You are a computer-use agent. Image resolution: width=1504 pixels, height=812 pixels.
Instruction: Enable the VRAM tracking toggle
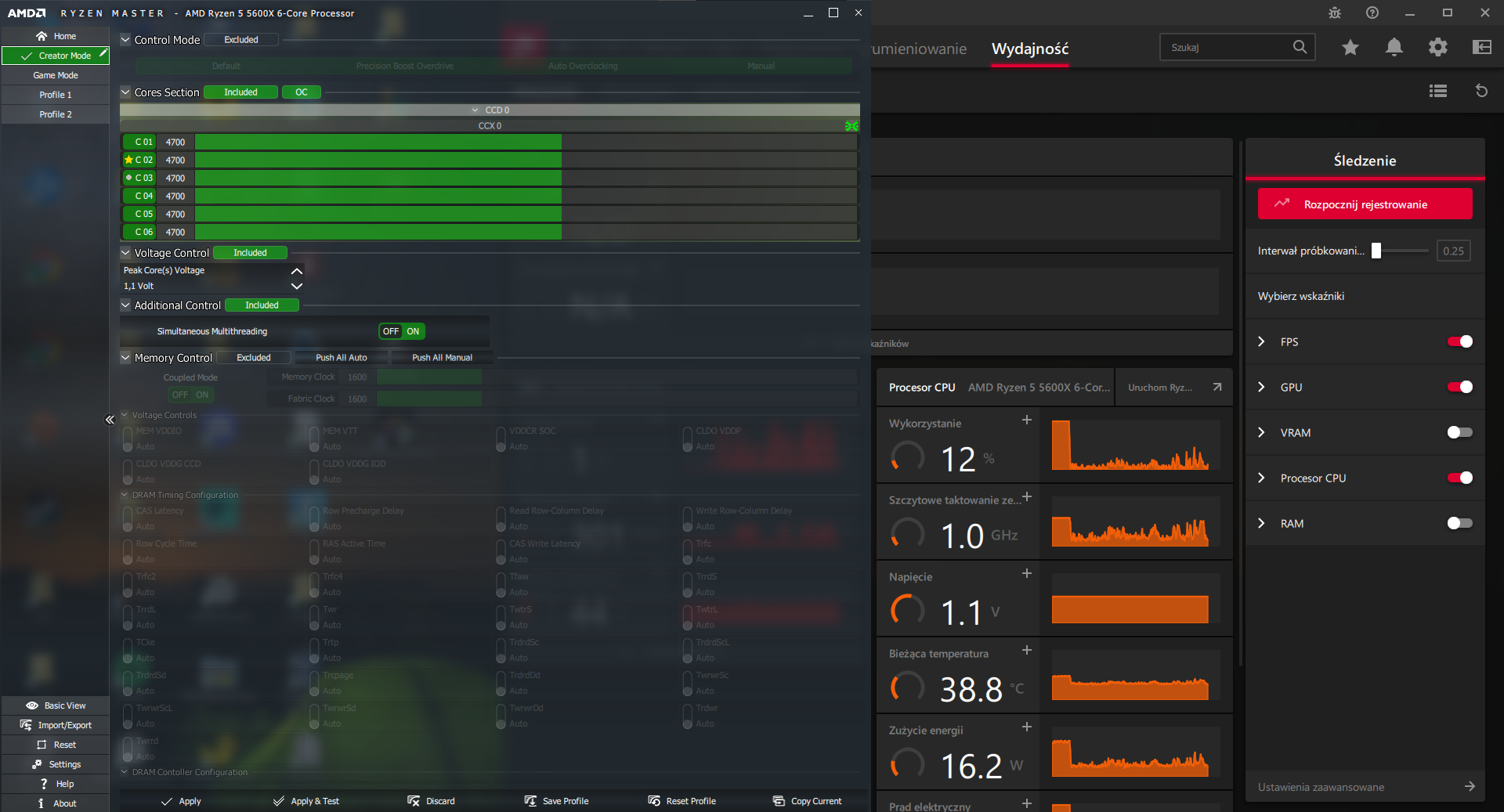1459,432
